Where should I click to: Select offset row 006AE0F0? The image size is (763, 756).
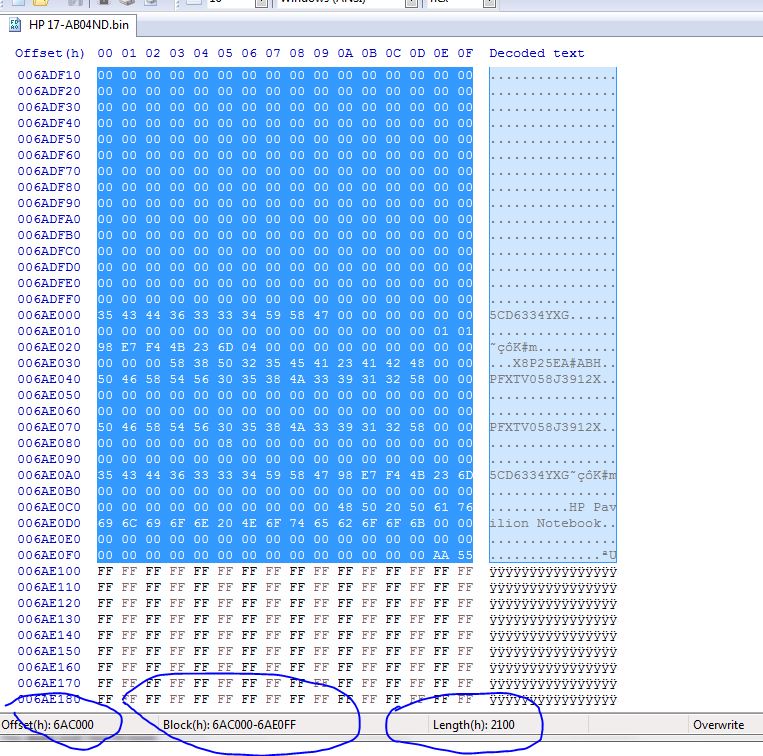pos(49,555)
